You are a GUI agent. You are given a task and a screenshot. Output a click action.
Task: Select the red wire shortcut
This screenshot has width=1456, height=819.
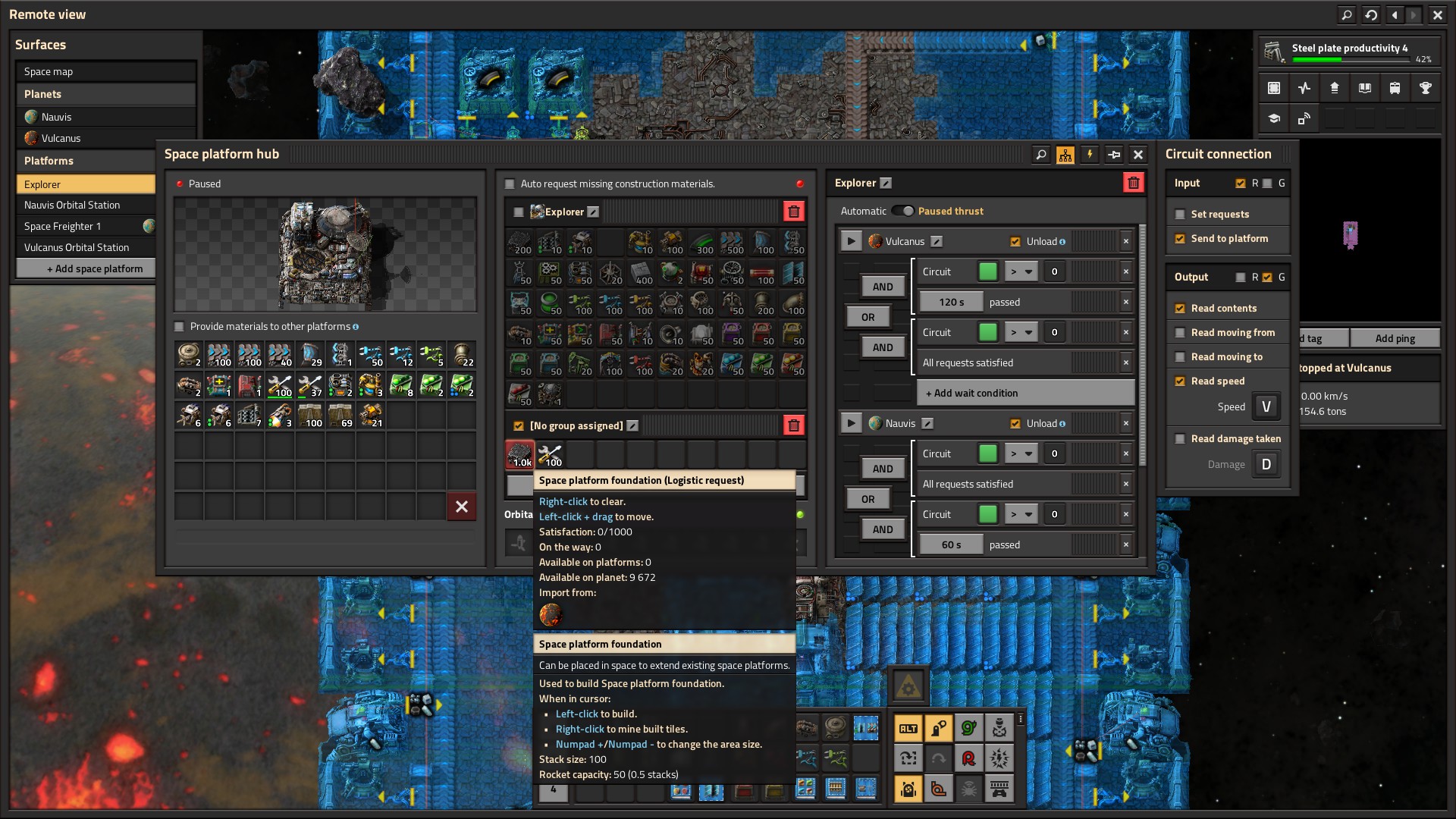coord(969,758)
